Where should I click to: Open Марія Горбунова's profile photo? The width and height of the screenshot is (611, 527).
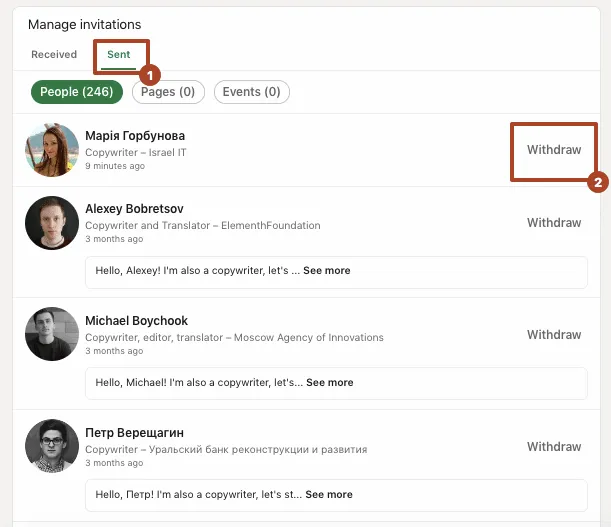point(52,150)
